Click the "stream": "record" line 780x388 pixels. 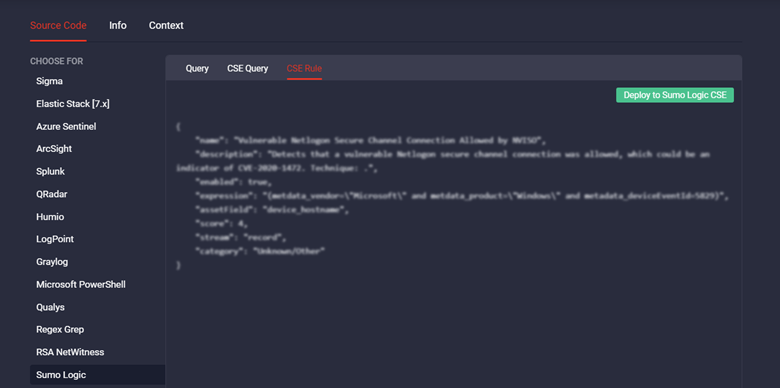(x=241, y=238)
